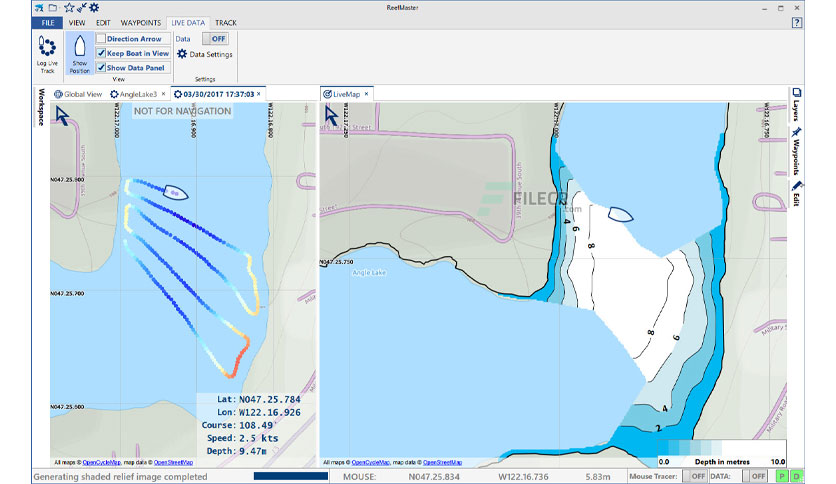Click the Log Live Track icon
Screen dimensions: 836x484
click(47, 47)
